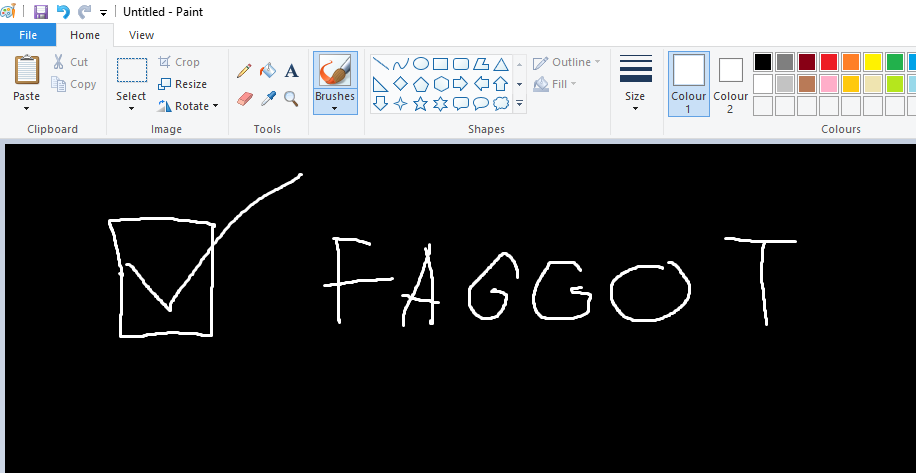Select the Text tool

click(292, 71)
